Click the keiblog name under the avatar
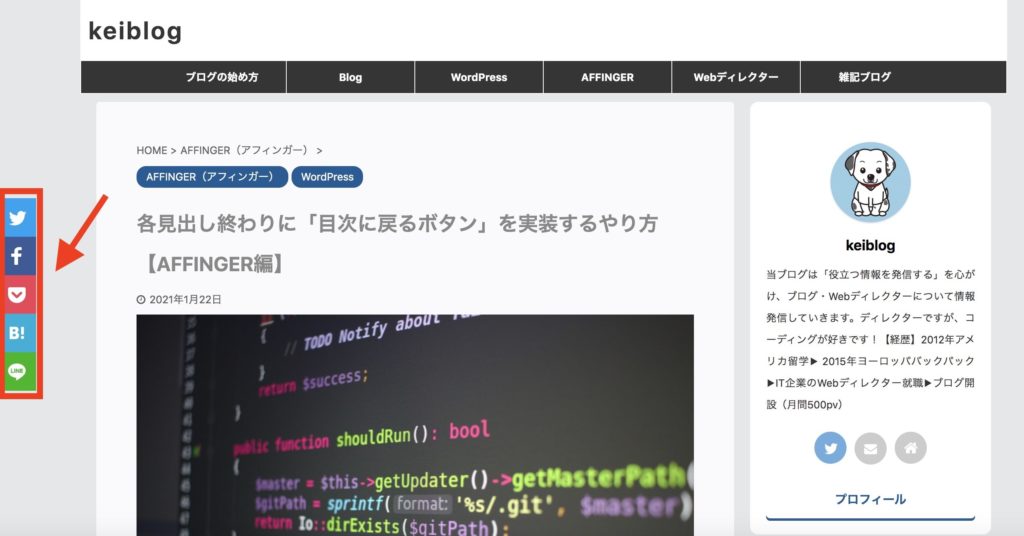The image size is (1024, 536). tap(871, 245)
